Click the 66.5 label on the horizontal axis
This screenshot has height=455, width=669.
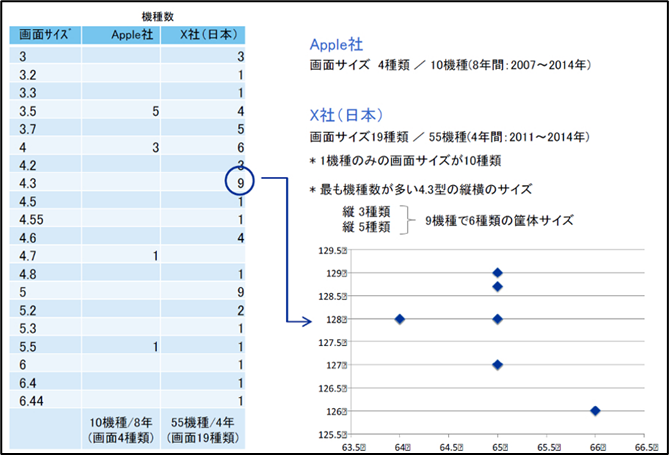click(x=647, y=447)
